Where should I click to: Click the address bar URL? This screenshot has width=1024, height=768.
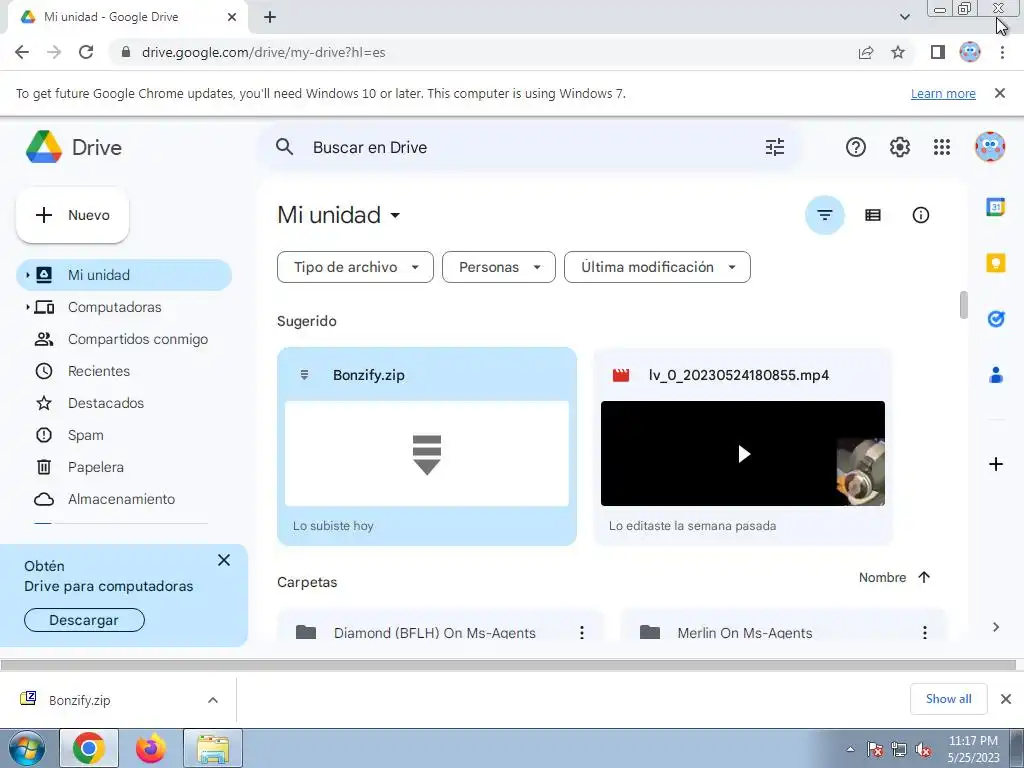click(263, 52)
